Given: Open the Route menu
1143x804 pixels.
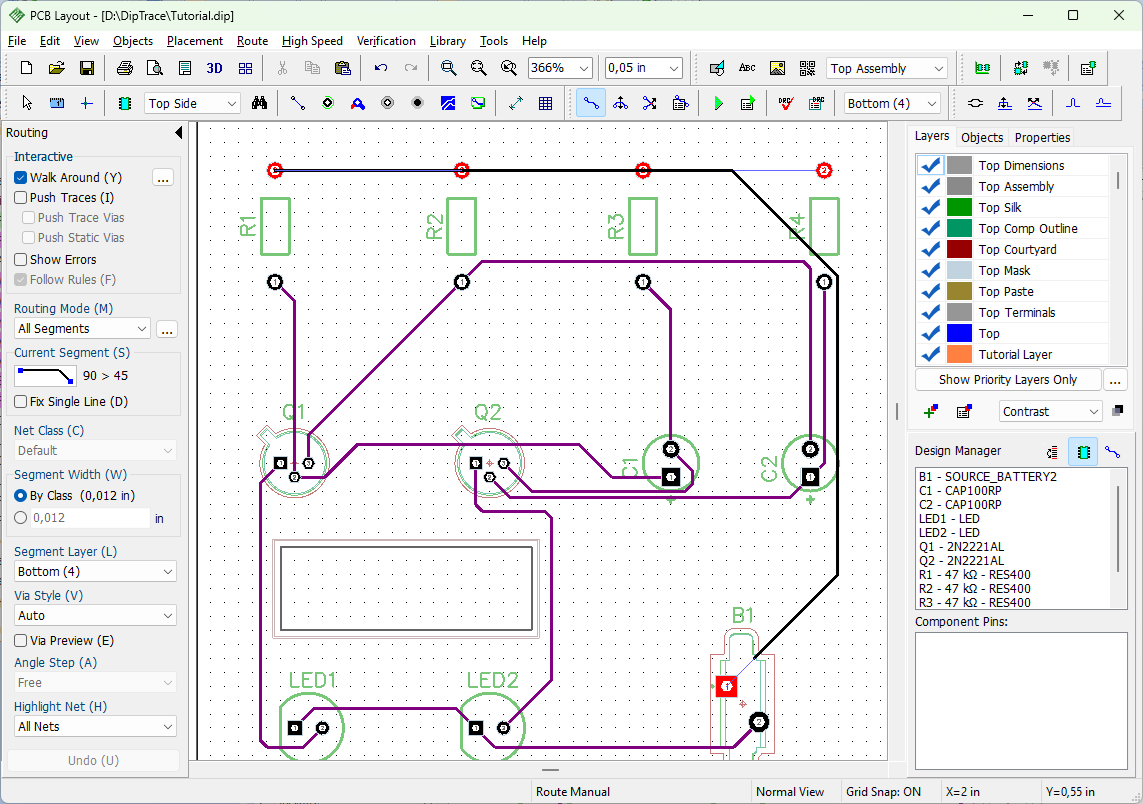Looking at the screenshot, I should [252, 41].
